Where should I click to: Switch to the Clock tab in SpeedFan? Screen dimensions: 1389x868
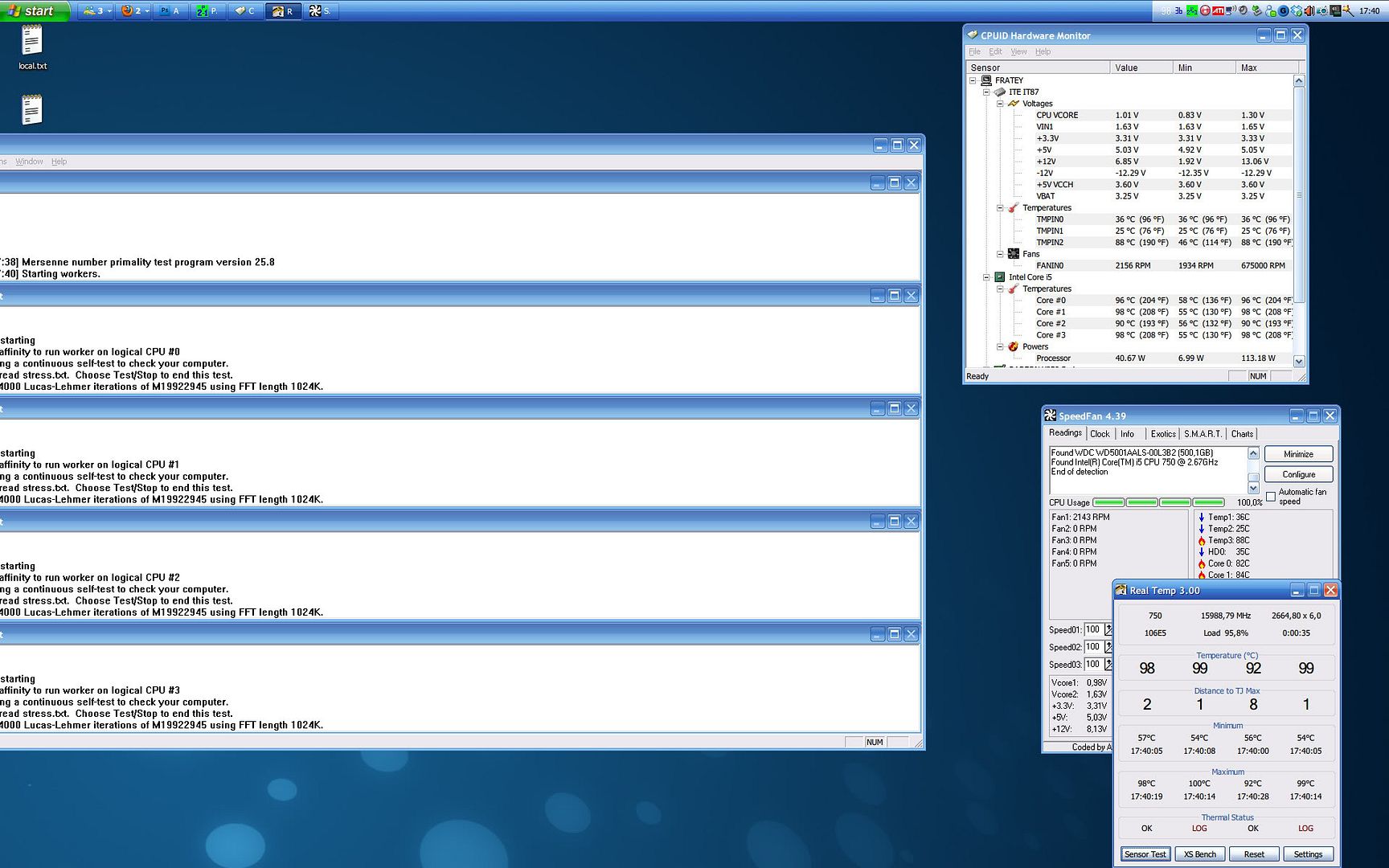click(x=1100, y=434)
